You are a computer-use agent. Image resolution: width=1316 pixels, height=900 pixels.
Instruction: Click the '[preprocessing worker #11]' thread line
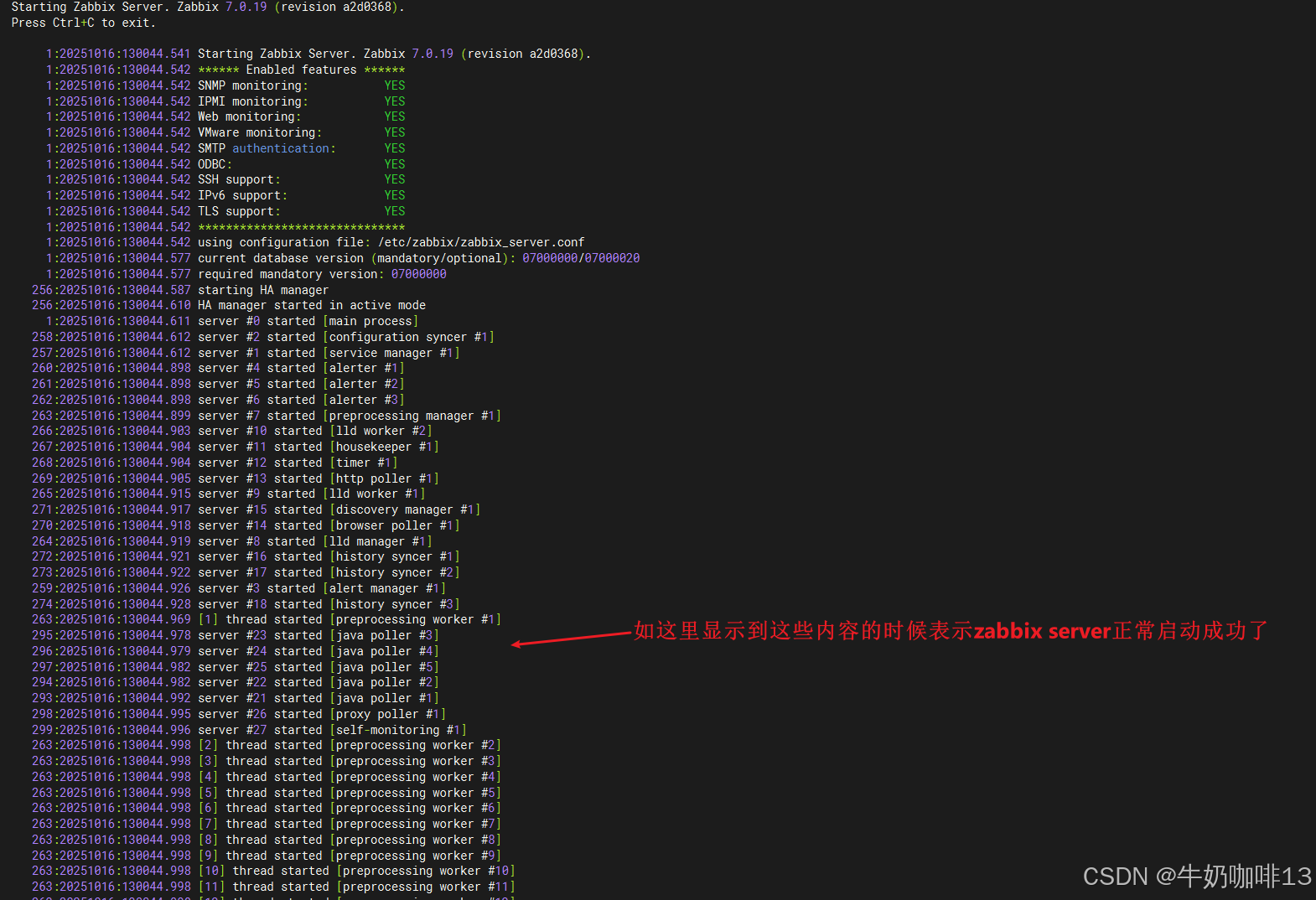[x=273, y=887]
